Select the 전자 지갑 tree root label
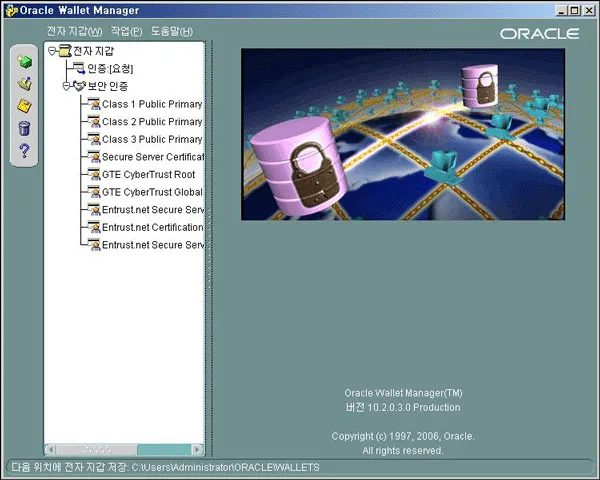Screen dimensions: 600x480 tap(93, 51)
